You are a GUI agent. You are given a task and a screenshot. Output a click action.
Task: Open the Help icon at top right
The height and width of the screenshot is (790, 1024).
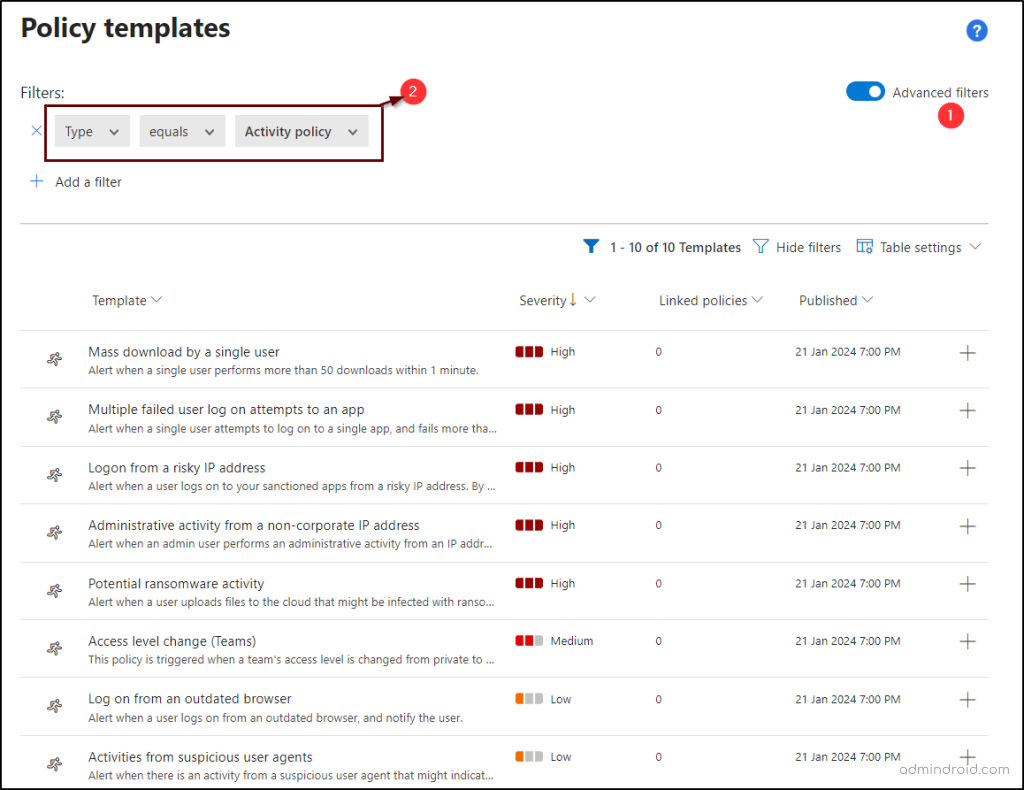[x=977, y=30]
